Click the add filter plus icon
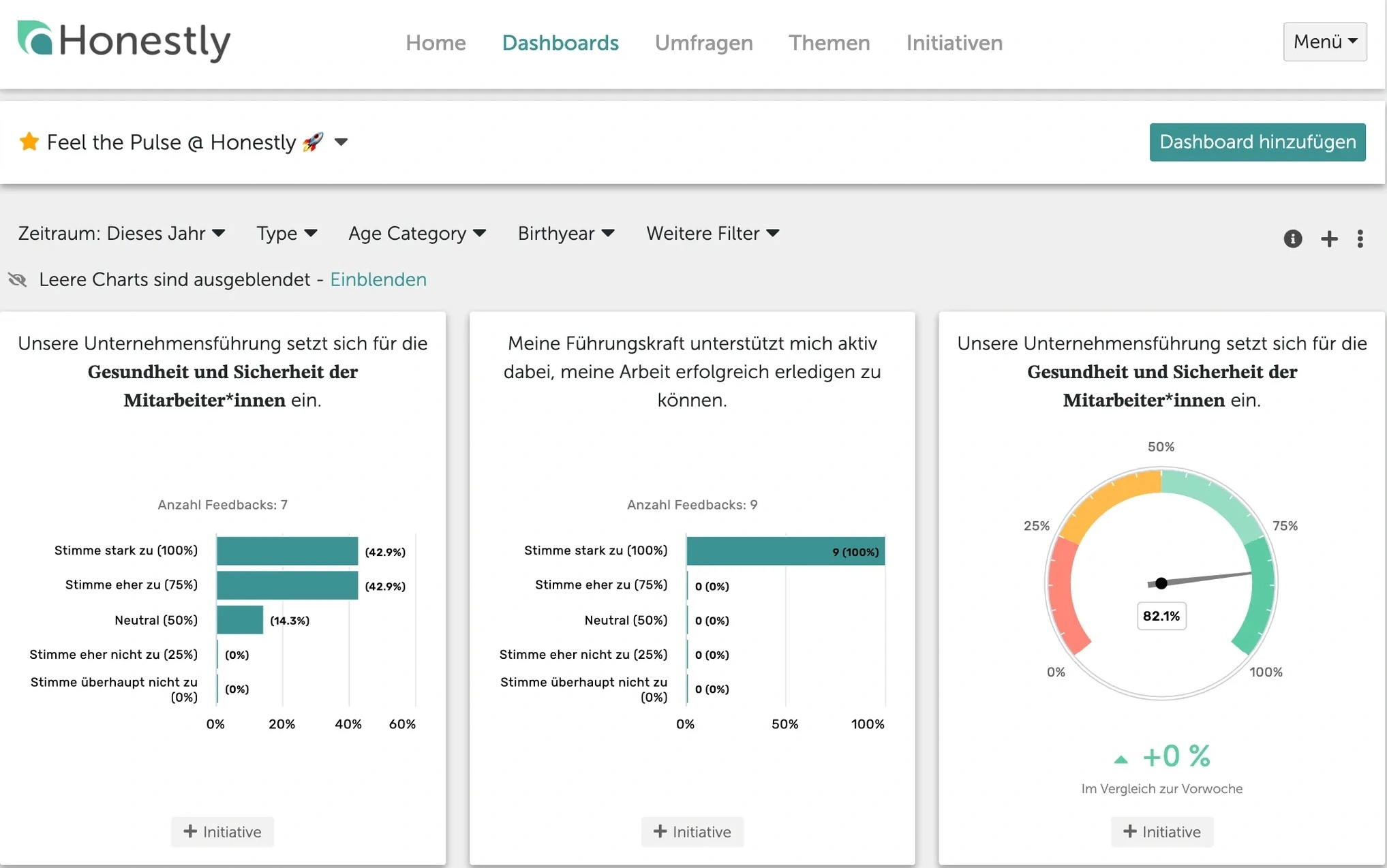1387x868 pixels. (1329, 237)
